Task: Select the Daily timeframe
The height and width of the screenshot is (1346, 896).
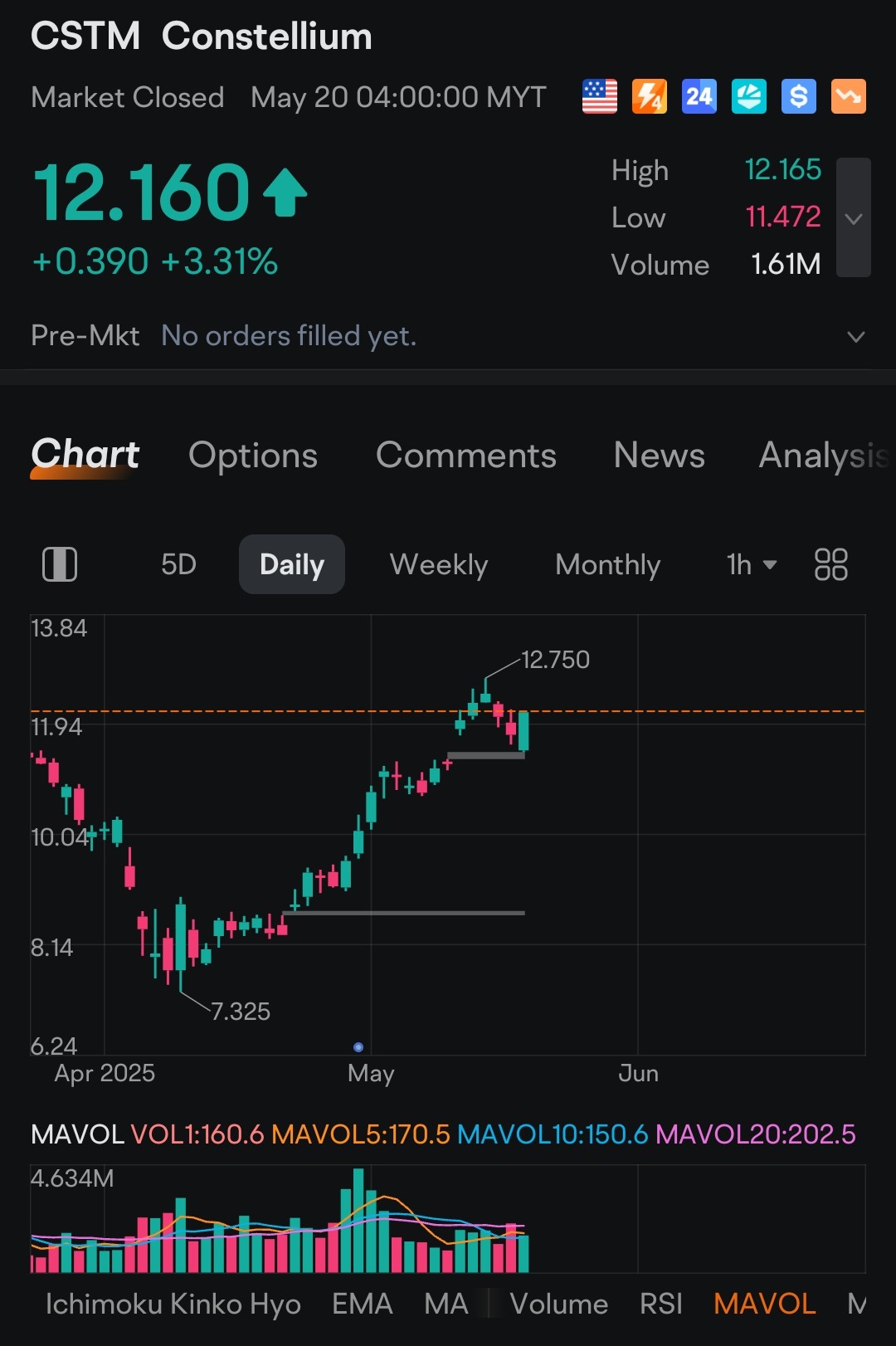Action: click(292, 564)
